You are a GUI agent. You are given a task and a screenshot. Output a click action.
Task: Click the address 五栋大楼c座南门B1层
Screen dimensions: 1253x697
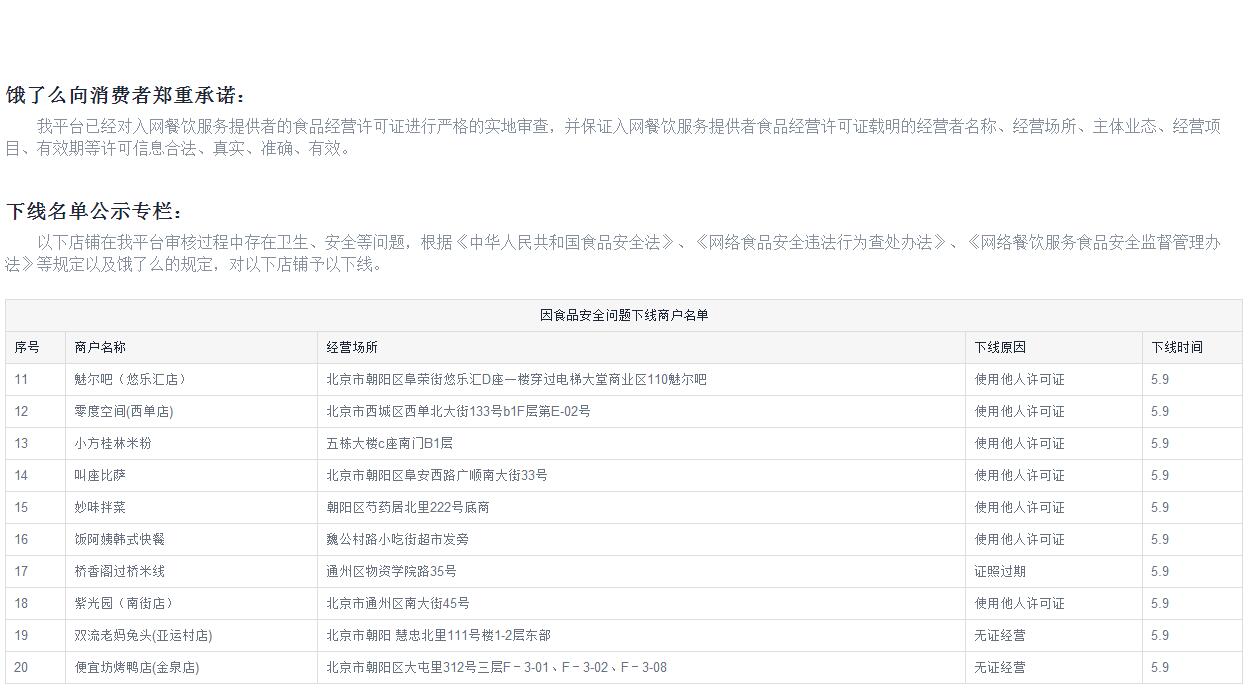coord(389,443)
